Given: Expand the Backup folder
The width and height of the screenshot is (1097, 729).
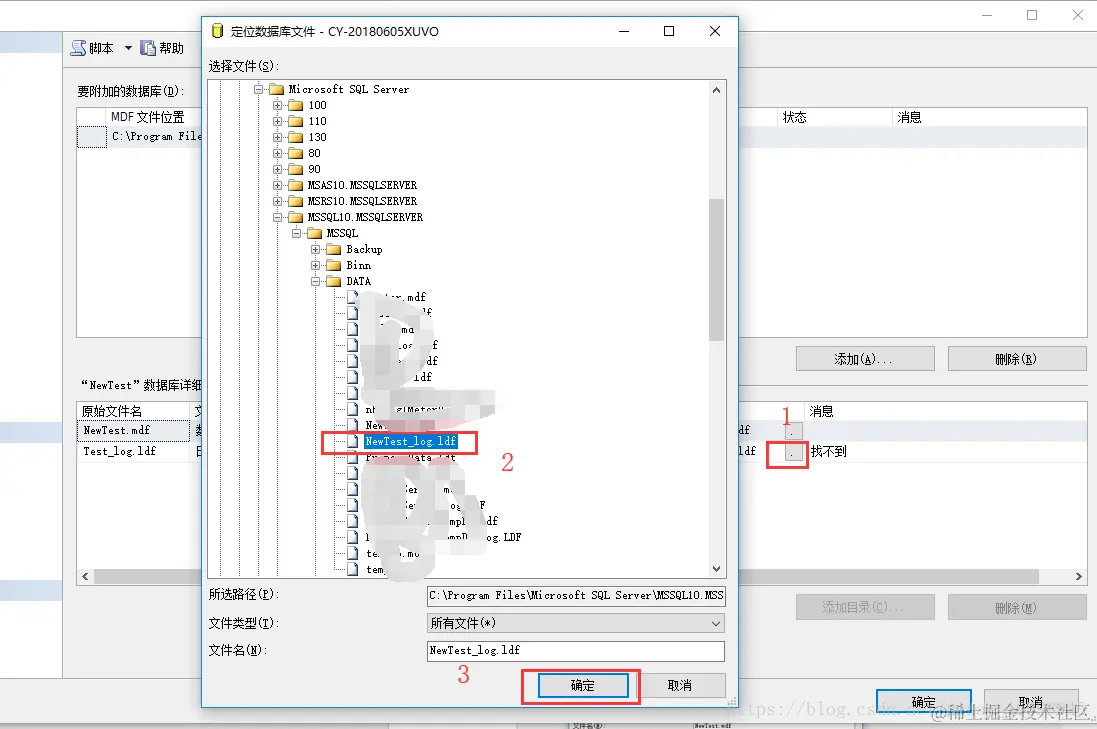Looking at the screenshot, I should point(316,250).
